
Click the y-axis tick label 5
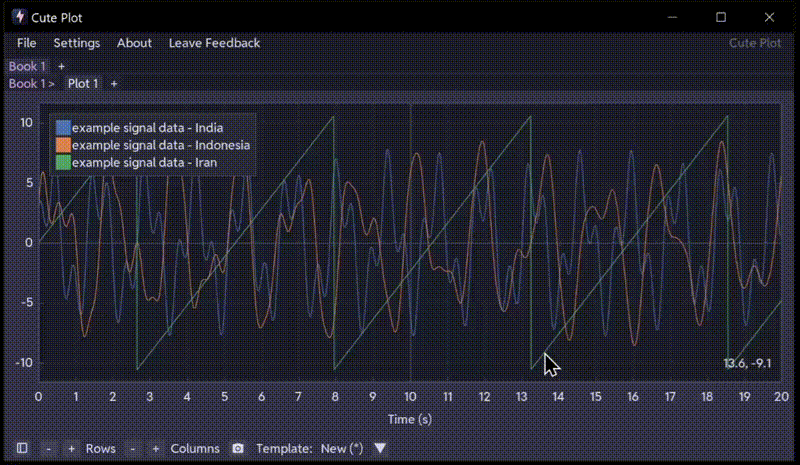click(29, 183)
